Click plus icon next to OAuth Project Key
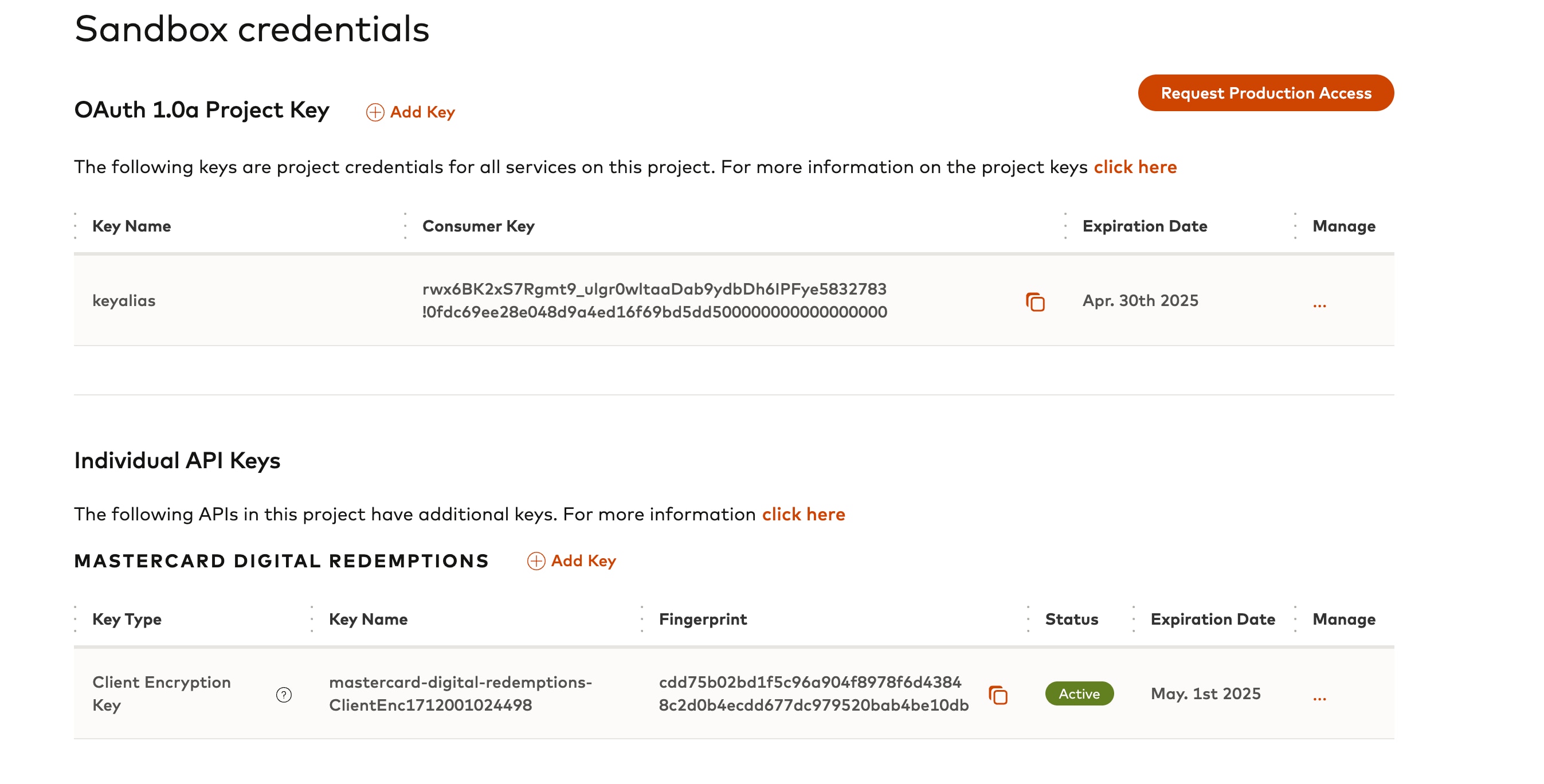The width and height of the screenshot is (1544, 784). pyautogui.click(x=375, y=112)
